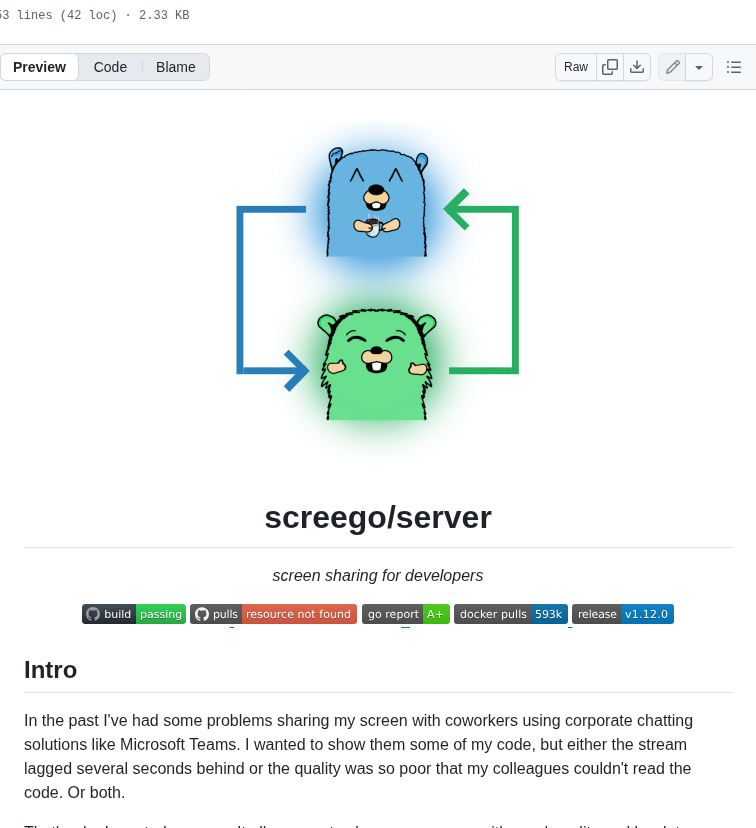Click the paragraph beginning 'In the past I've had'
756x828 pixels.
358,756
